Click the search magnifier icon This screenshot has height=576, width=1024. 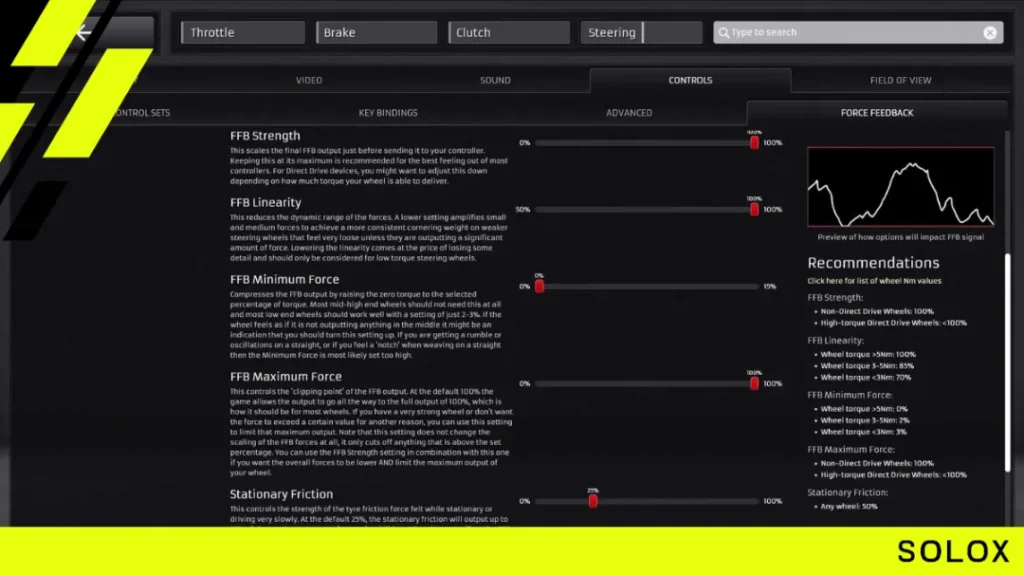[724, 32]
